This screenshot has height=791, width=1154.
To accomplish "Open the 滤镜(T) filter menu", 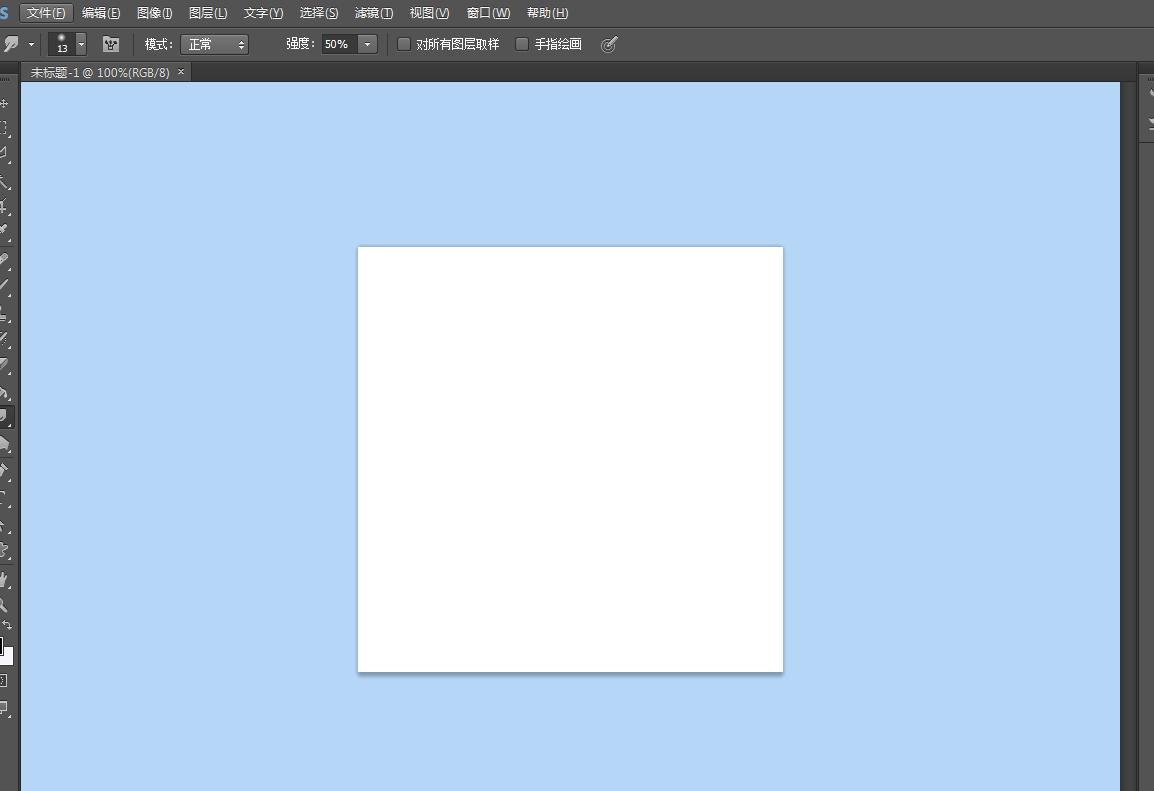I will (x=374, y=13).
